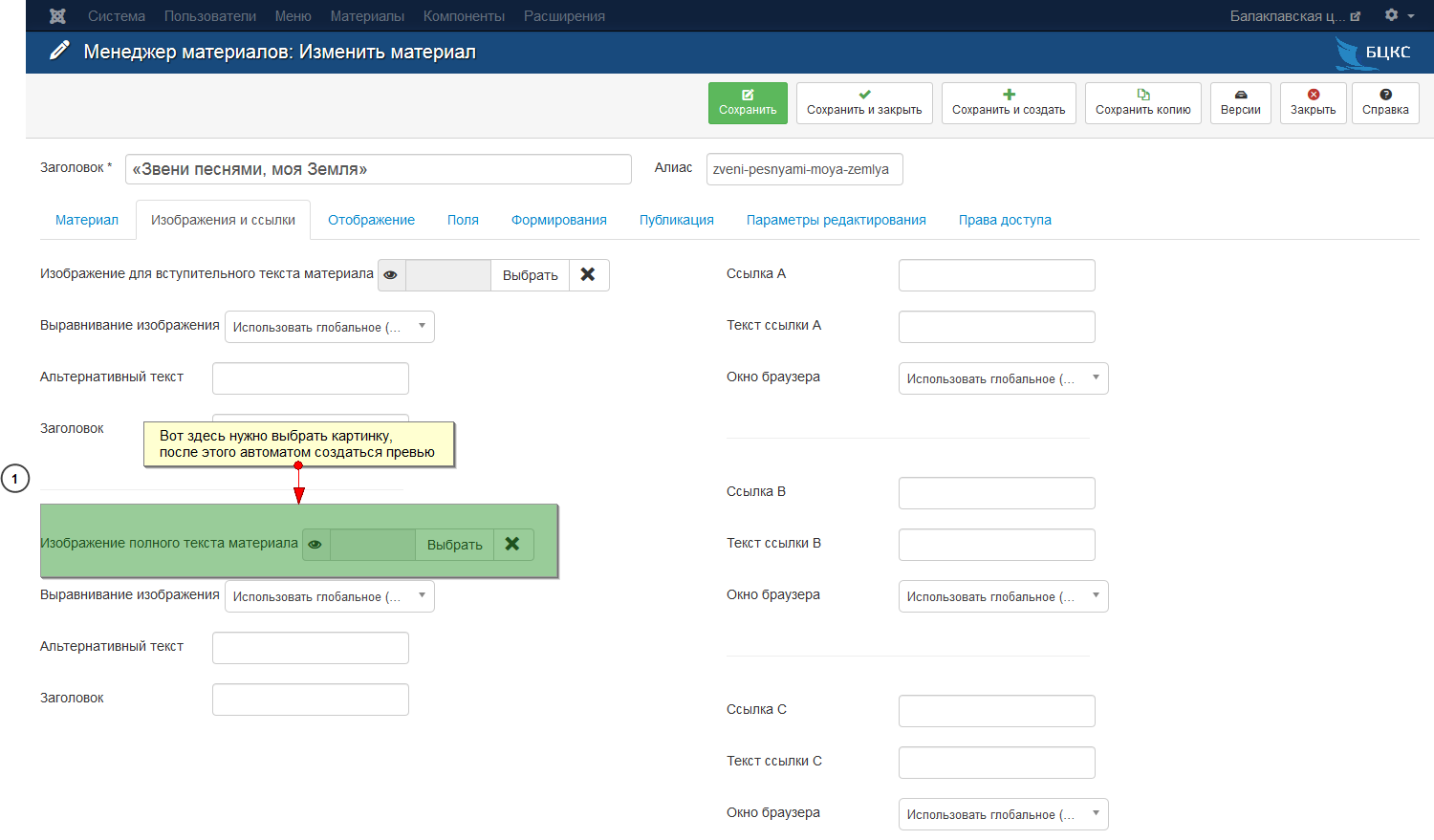Click the intro image Альтернативный текст field
The image size is (1434, 840).
click(311, 378)
